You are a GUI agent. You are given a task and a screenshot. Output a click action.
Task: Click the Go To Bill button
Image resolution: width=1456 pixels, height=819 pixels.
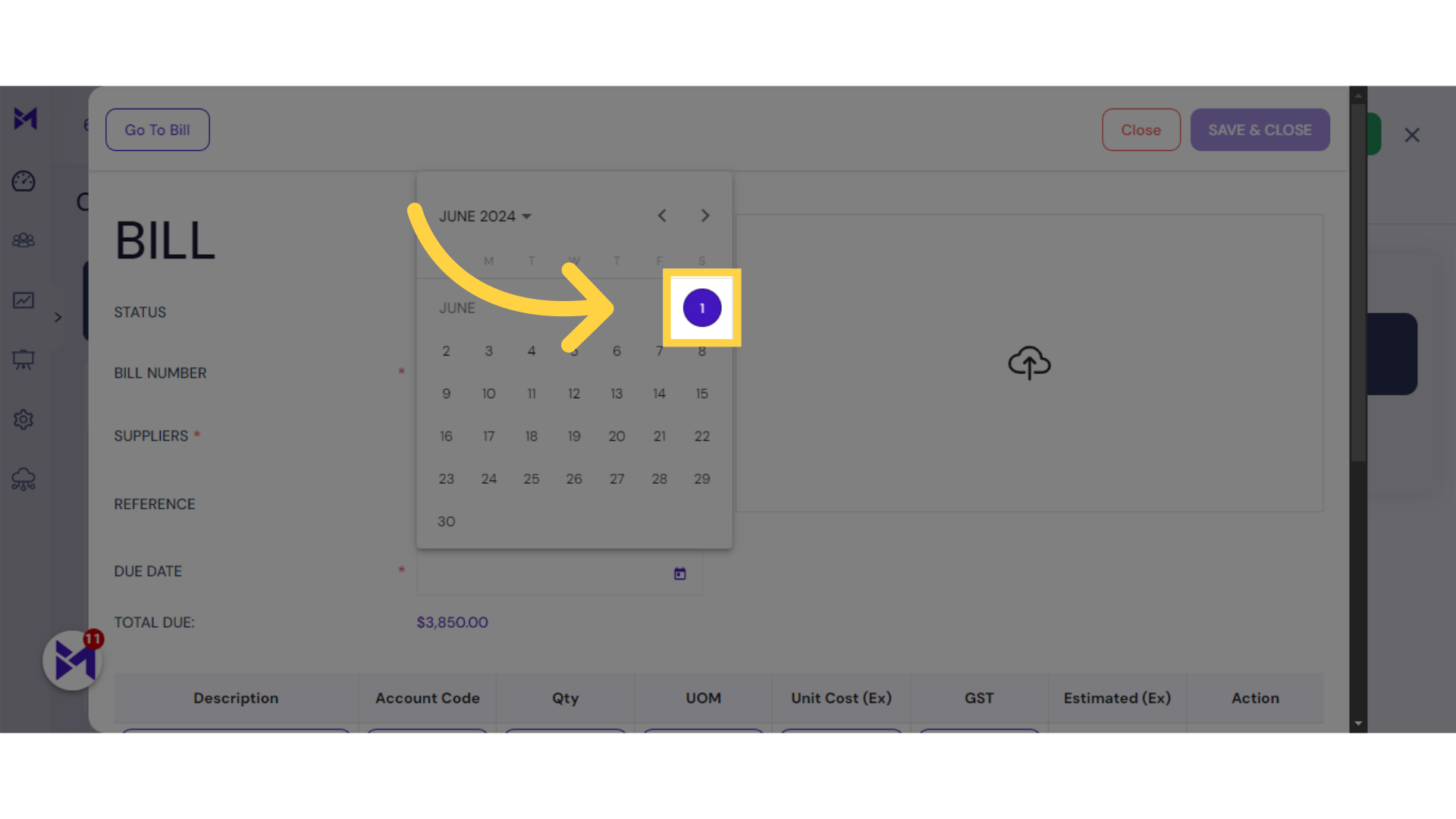click(x=157, y=129)
